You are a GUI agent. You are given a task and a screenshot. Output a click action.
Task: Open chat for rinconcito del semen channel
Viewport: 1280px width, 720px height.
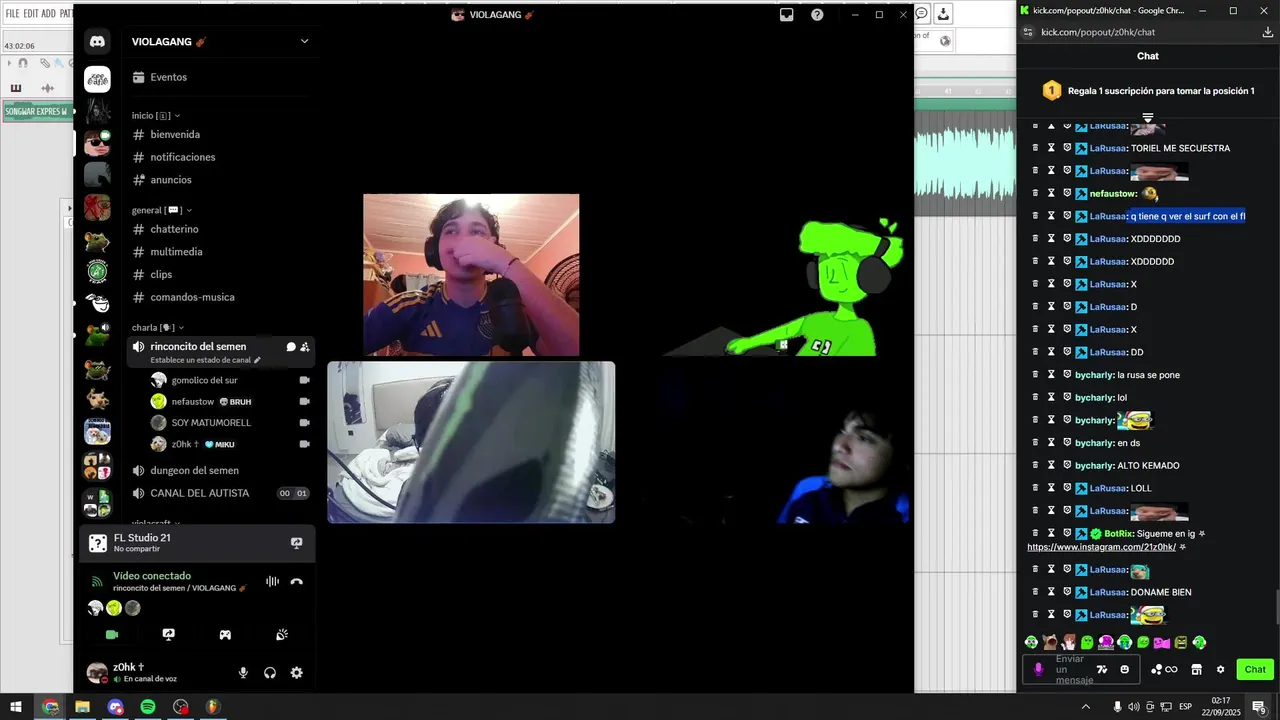point(291,347)
